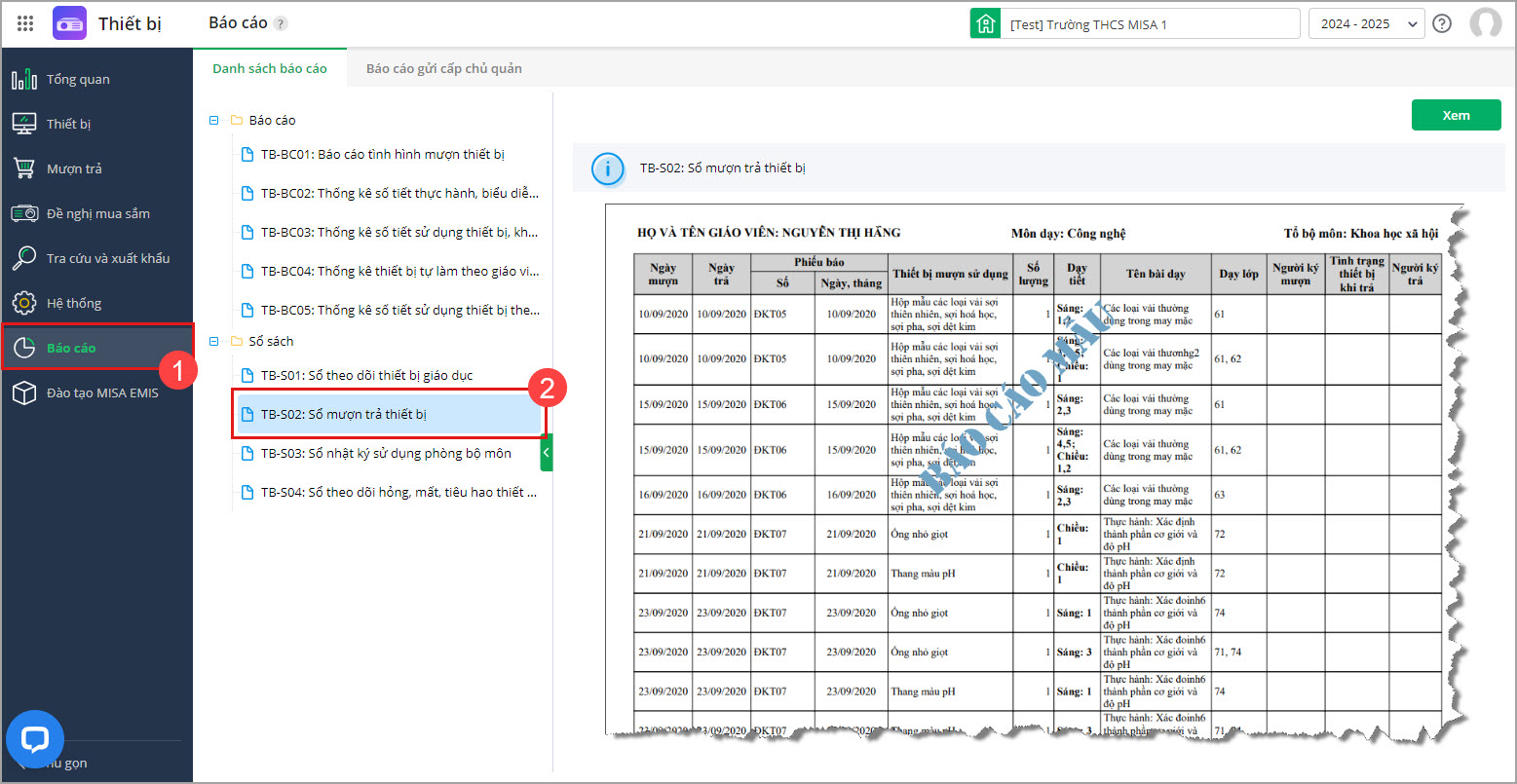This screenshot has height=784, width=1517.
Task: Open Hệ thống settings
Action: (x=73, y=303)
